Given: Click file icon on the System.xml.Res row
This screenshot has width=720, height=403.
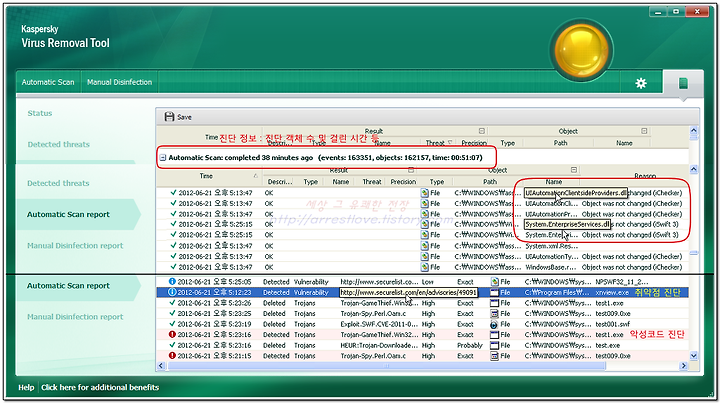Looking at the screenshot, I should tap(424, 246).
